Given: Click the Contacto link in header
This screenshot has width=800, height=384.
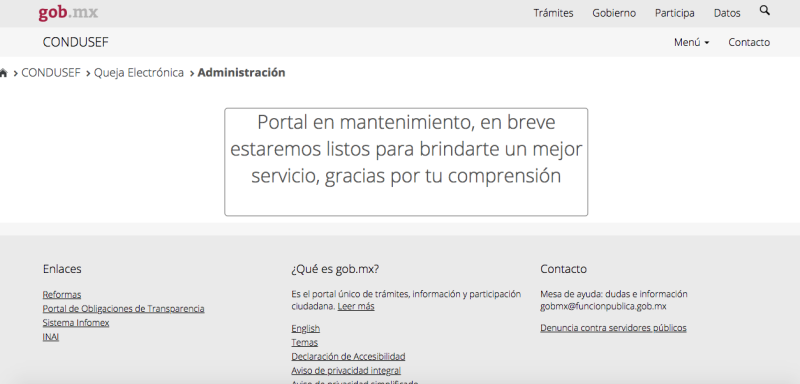Looking at the screenshot, I should tap(749, 42).
